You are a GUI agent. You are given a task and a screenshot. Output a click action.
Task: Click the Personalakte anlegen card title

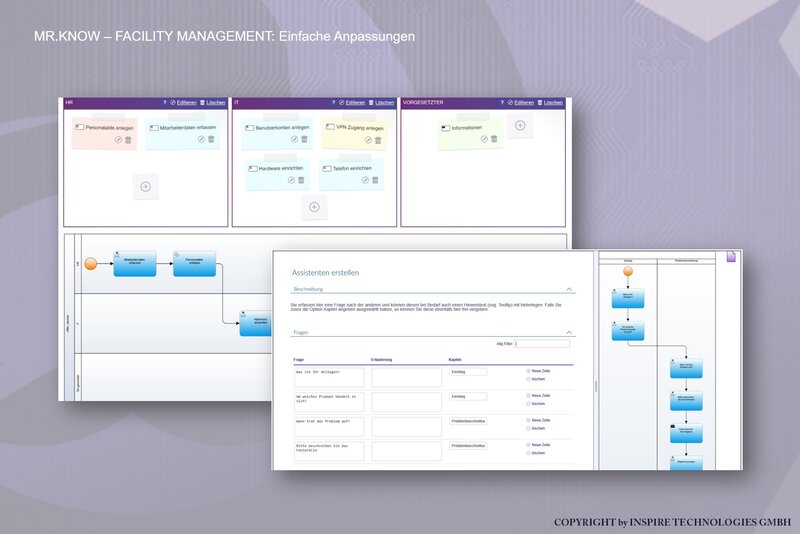click(109, 128)
